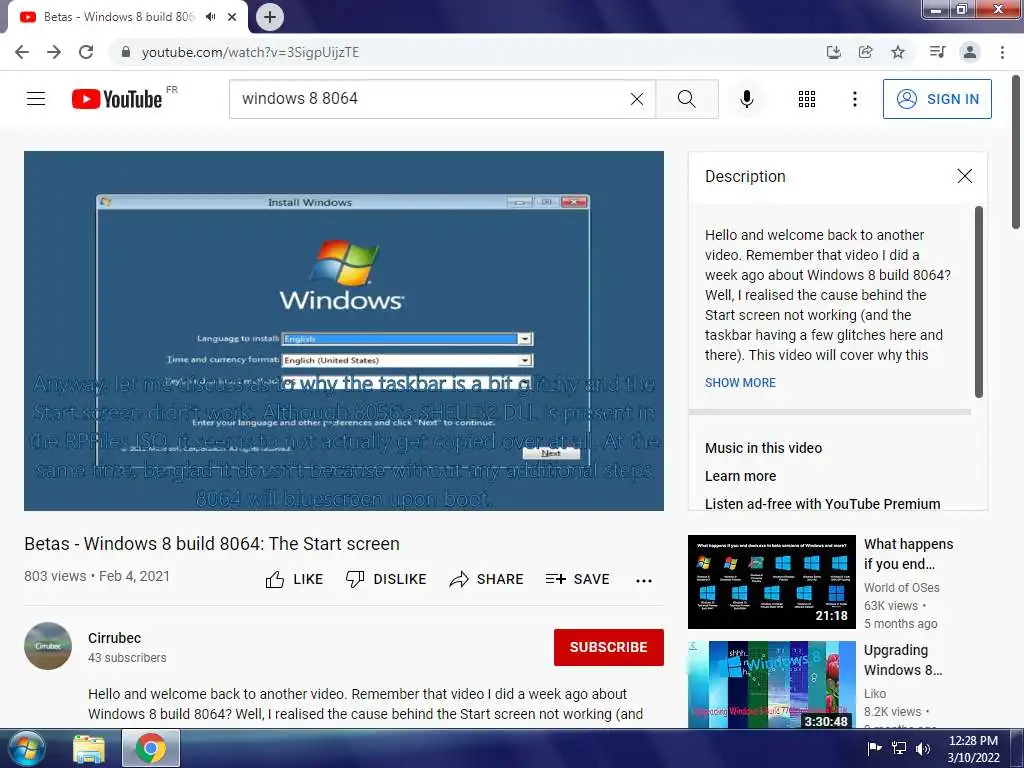Click the address bar URL

point(250,52)
